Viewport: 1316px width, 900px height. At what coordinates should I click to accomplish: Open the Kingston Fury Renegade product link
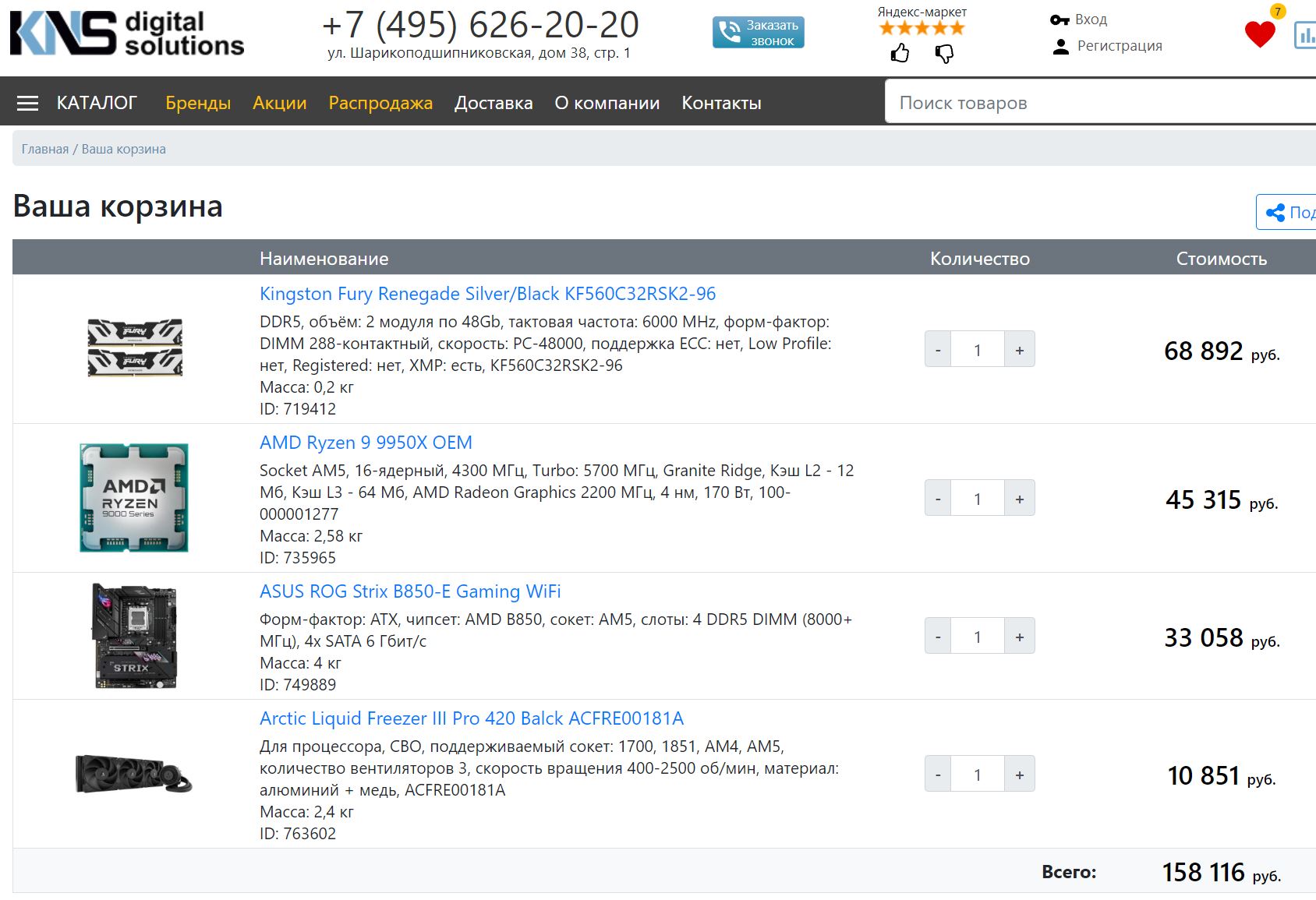point(487,294)
